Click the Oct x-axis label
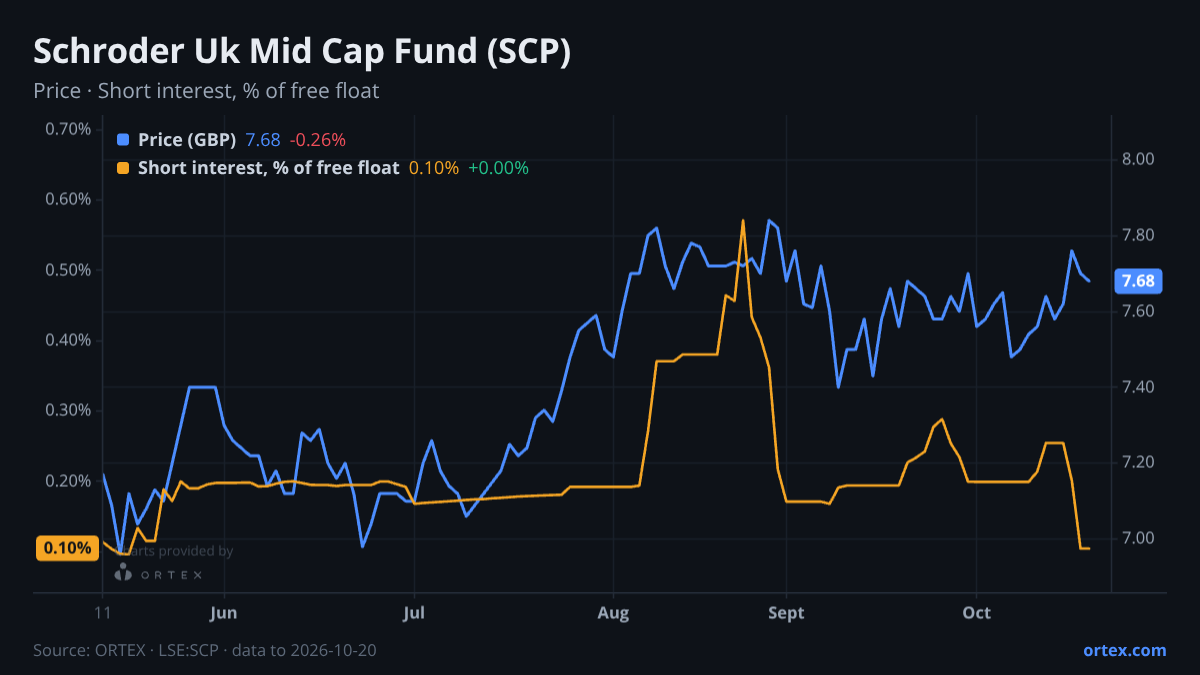Image resolution: width=1200 pixels, height=675 pixels. (976, 612)
